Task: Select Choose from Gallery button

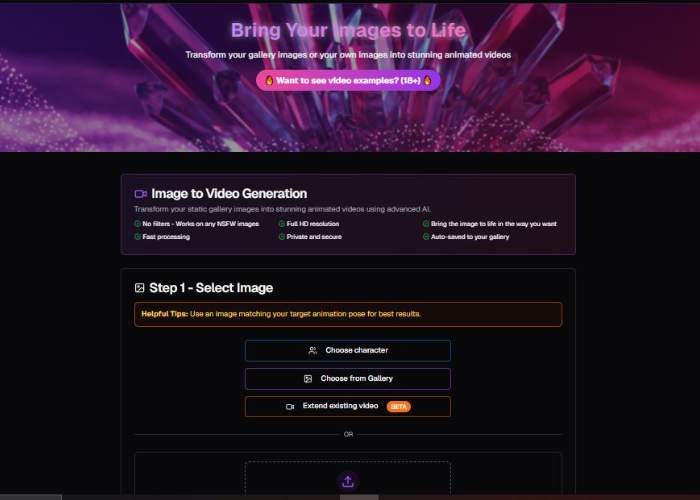Action: pos(348,379)
